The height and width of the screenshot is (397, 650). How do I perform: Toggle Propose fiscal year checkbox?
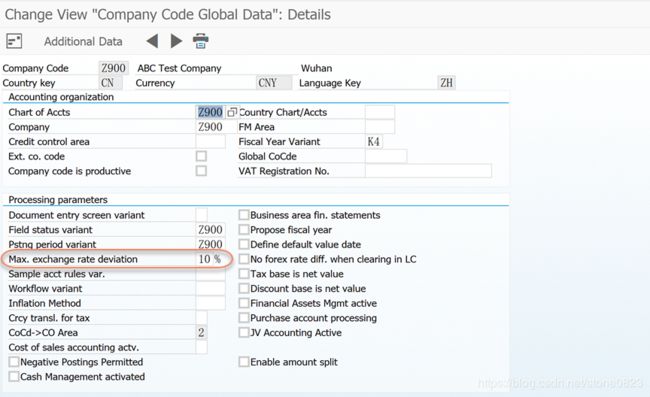pos(244,230)
